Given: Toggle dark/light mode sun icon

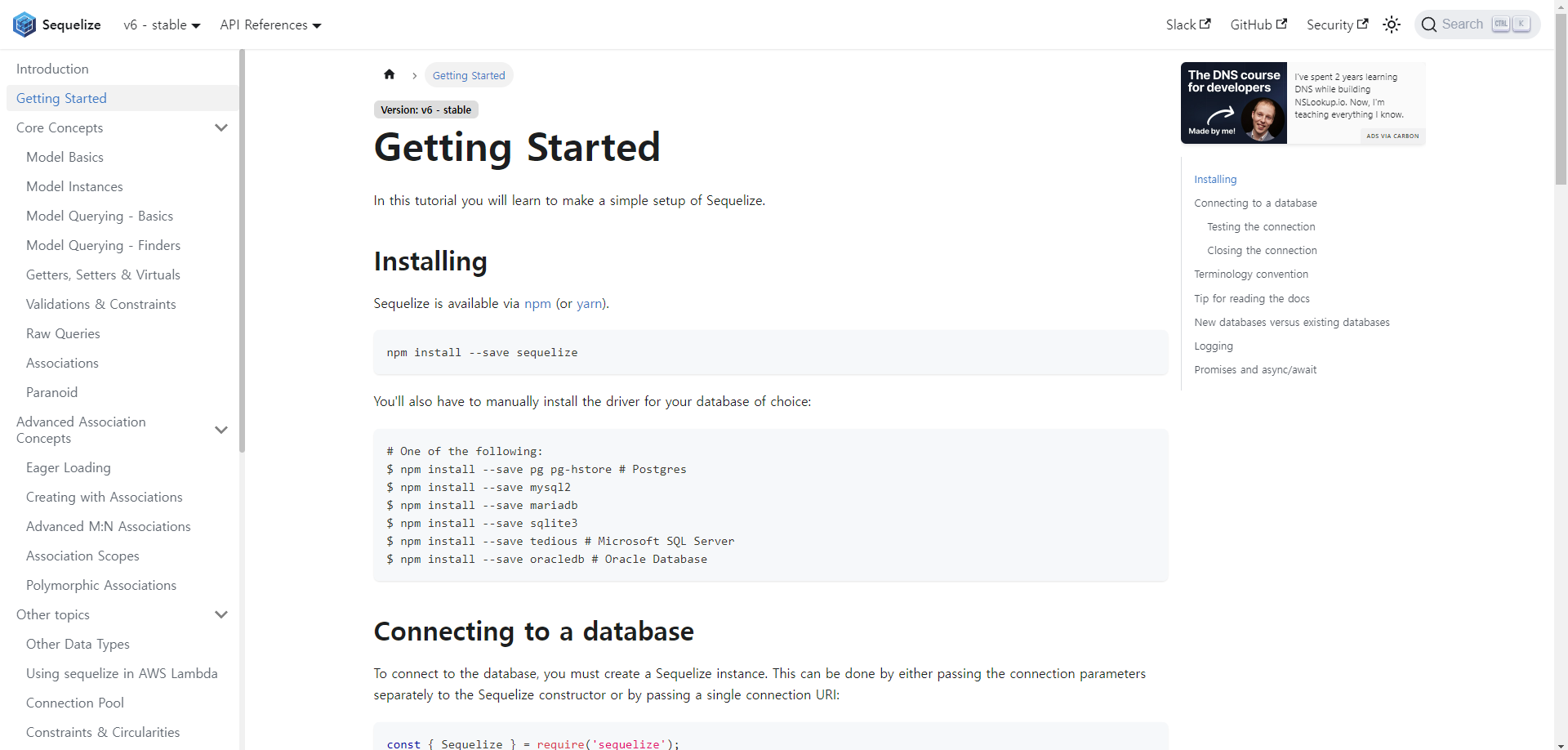Looking at the screenshot, I should (x=1392, y=25).
